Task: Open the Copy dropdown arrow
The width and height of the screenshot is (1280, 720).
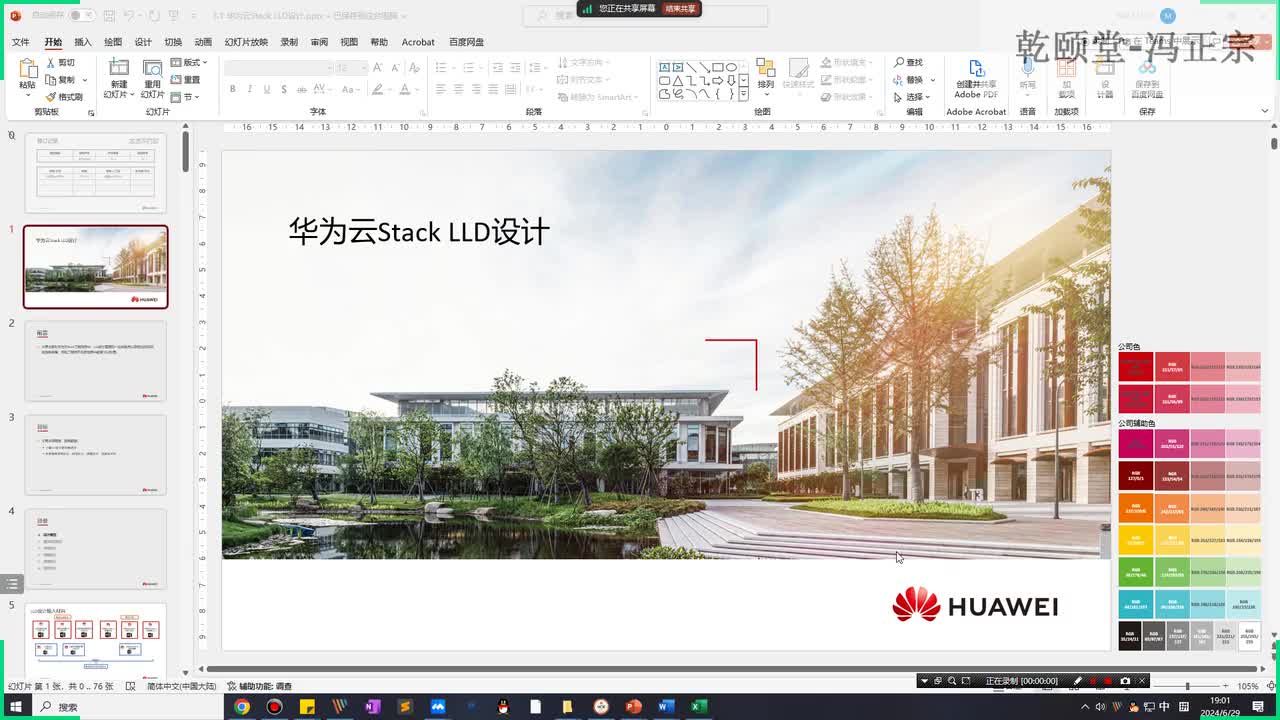Action: (84, 80)
